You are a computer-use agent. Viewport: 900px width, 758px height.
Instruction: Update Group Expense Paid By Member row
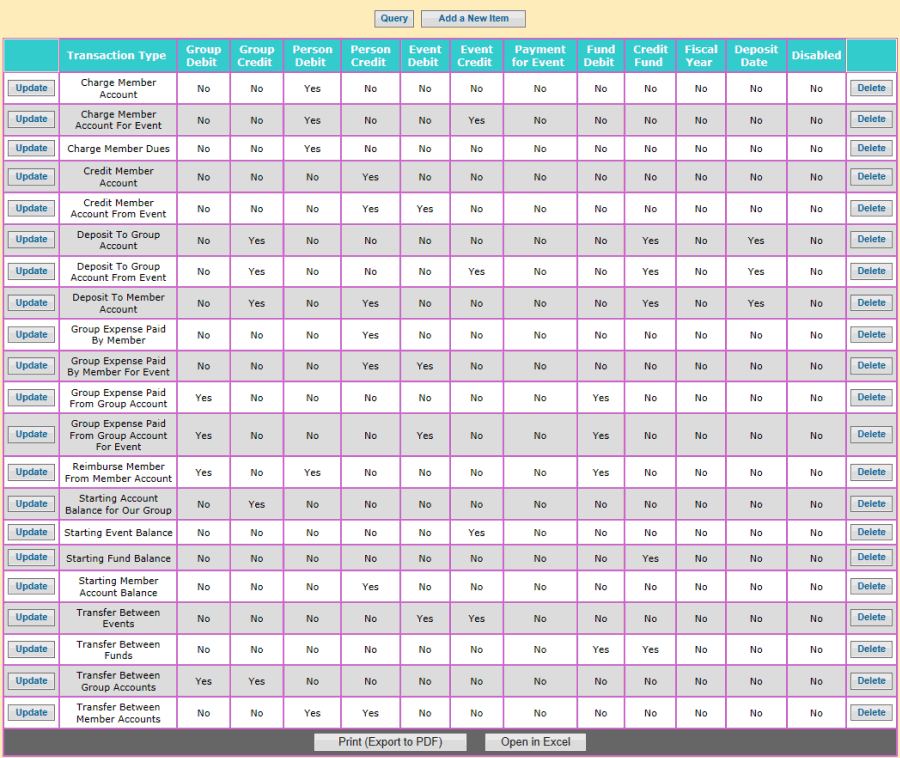coord(32,335)
